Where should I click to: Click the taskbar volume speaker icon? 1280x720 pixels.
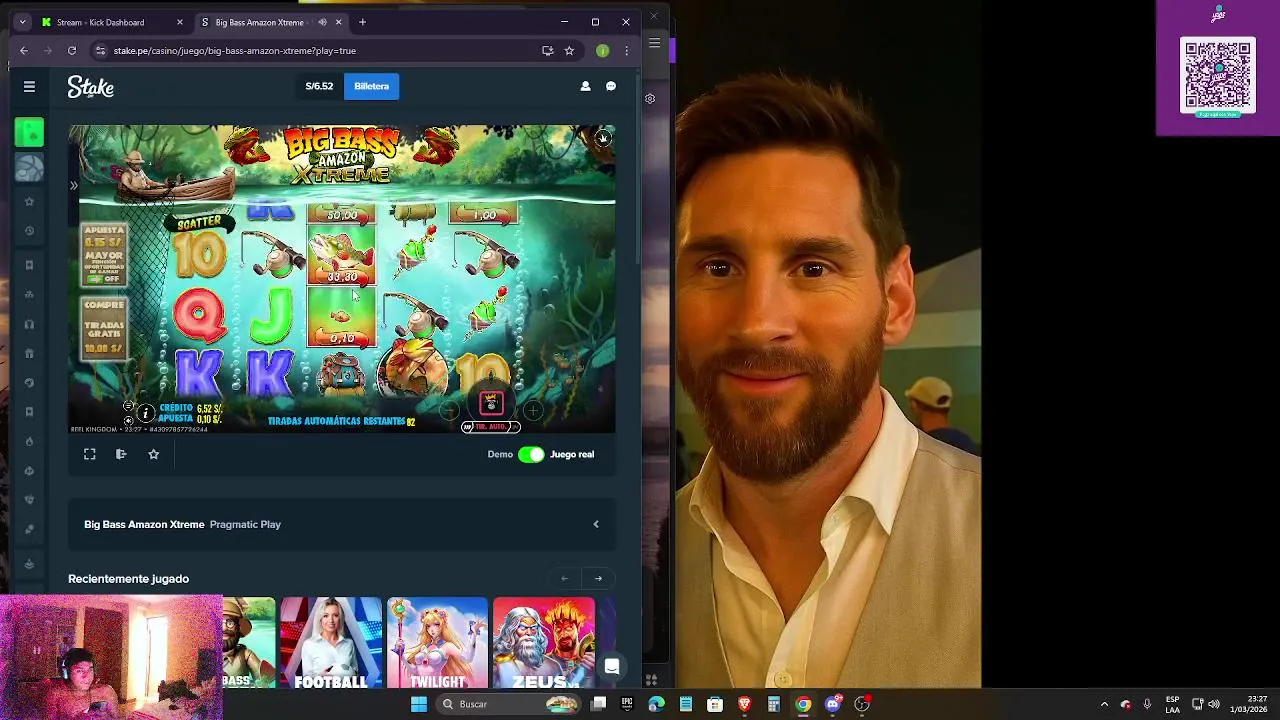click(1214, 704)
